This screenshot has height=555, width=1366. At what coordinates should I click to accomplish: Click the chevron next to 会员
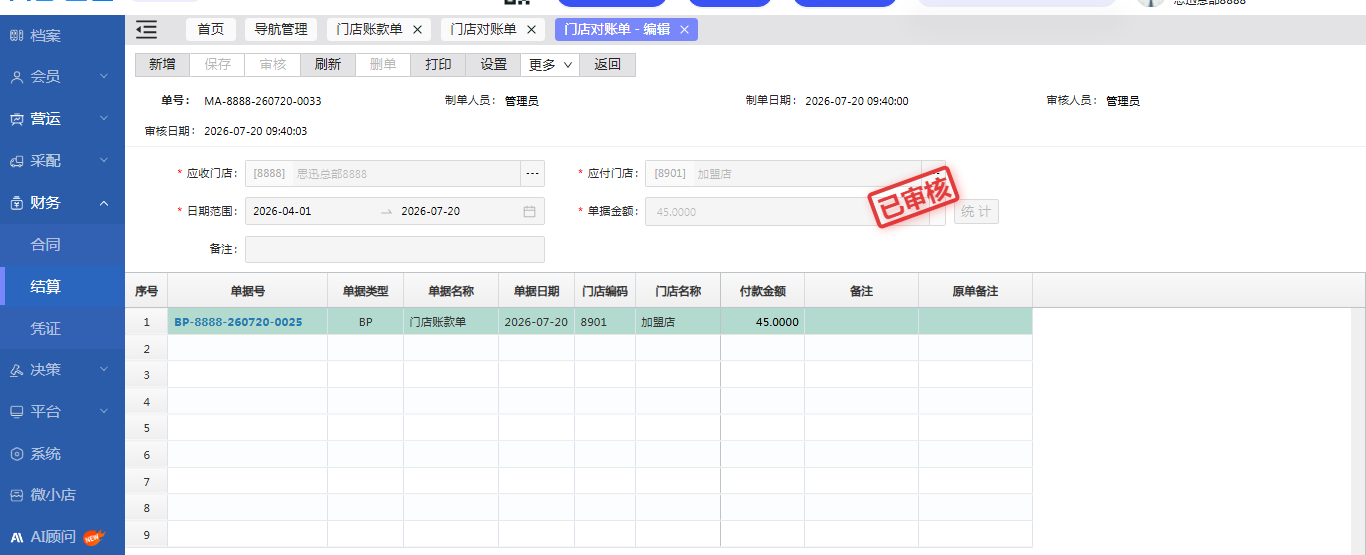104,77
